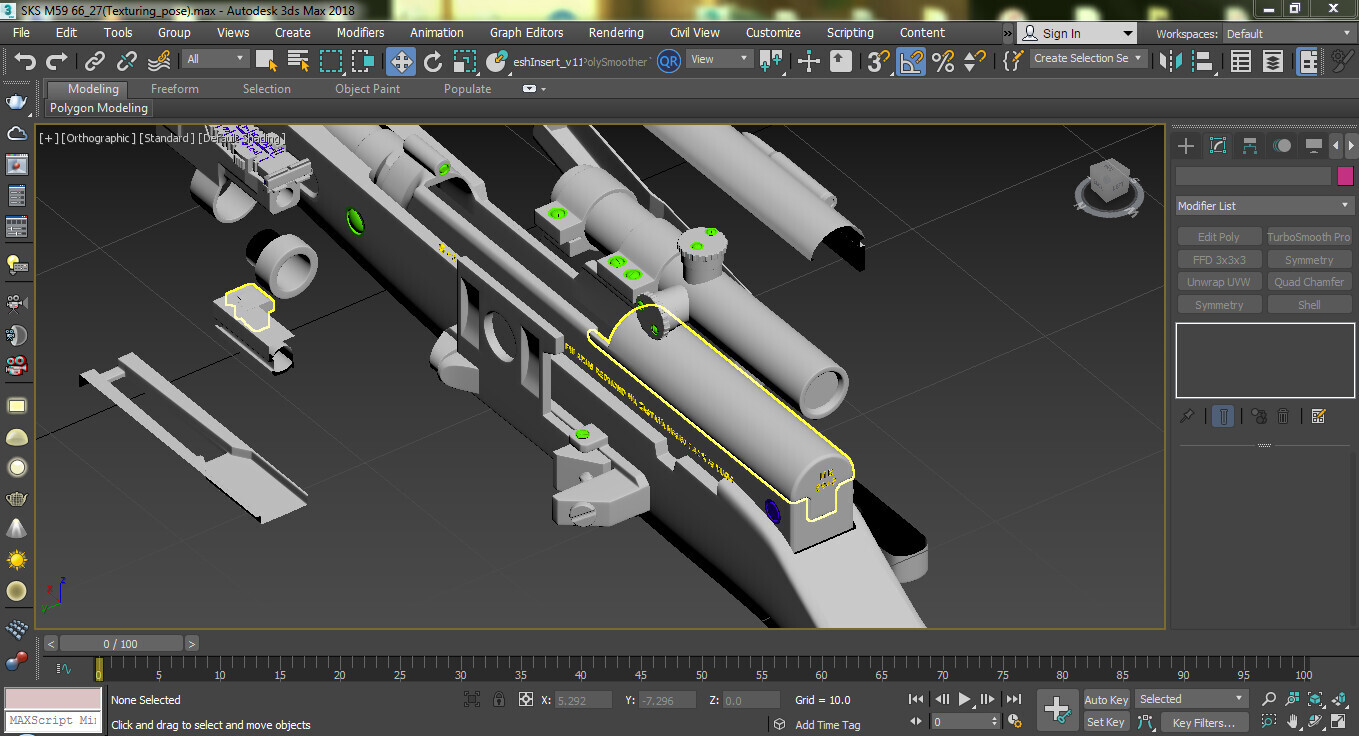The height and width of the screenshot is (736, 1359).
Task: Expand the Modifier List dropdown
Action: point(1264,206)
